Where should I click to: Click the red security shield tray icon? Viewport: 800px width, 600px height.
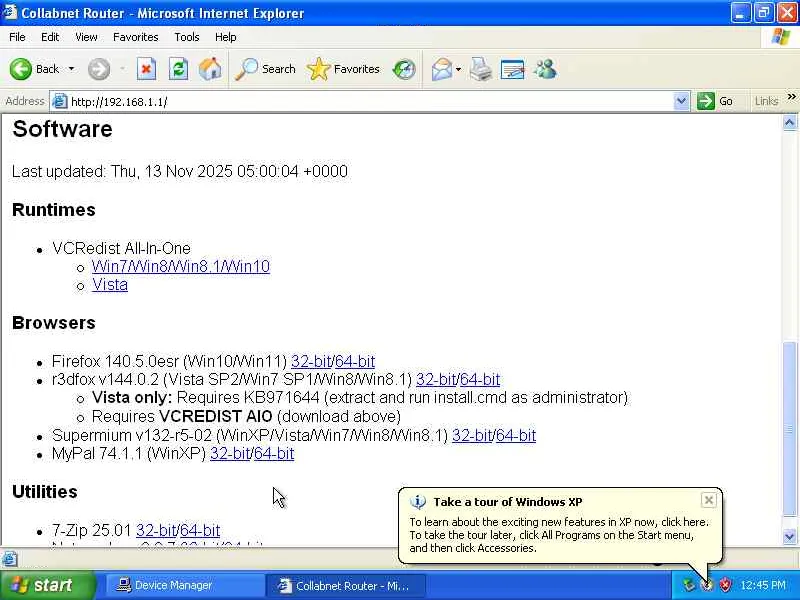click(x=725, y=585)
